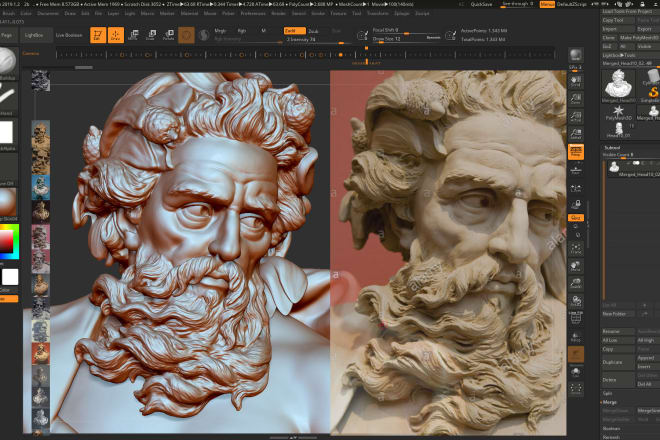
Task: Click the Rotate view icon
Action: coord(576,302)
